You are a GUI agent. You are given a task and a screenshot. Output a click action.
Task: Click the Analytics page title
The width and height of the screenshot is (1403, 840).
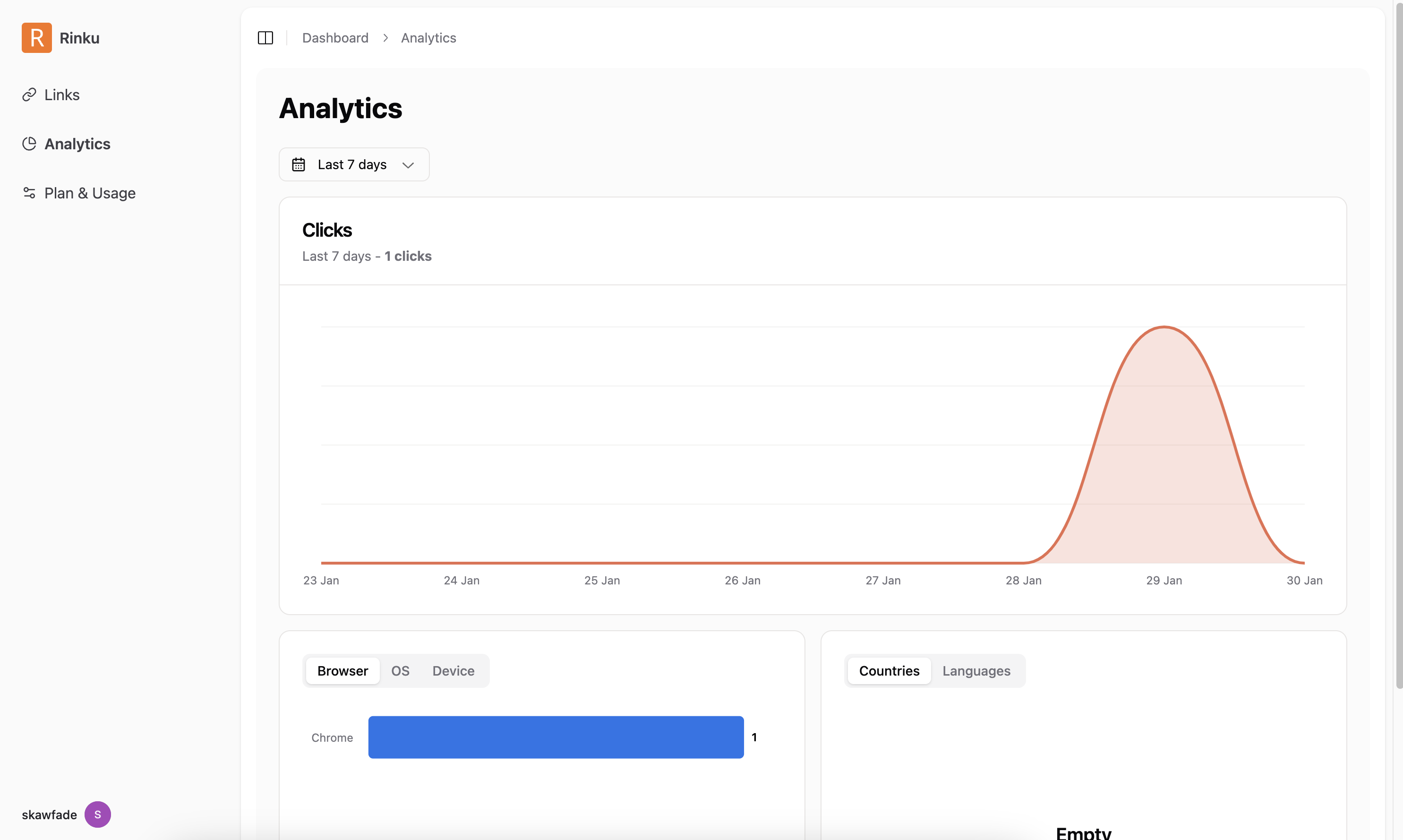[x=341, y=108]
